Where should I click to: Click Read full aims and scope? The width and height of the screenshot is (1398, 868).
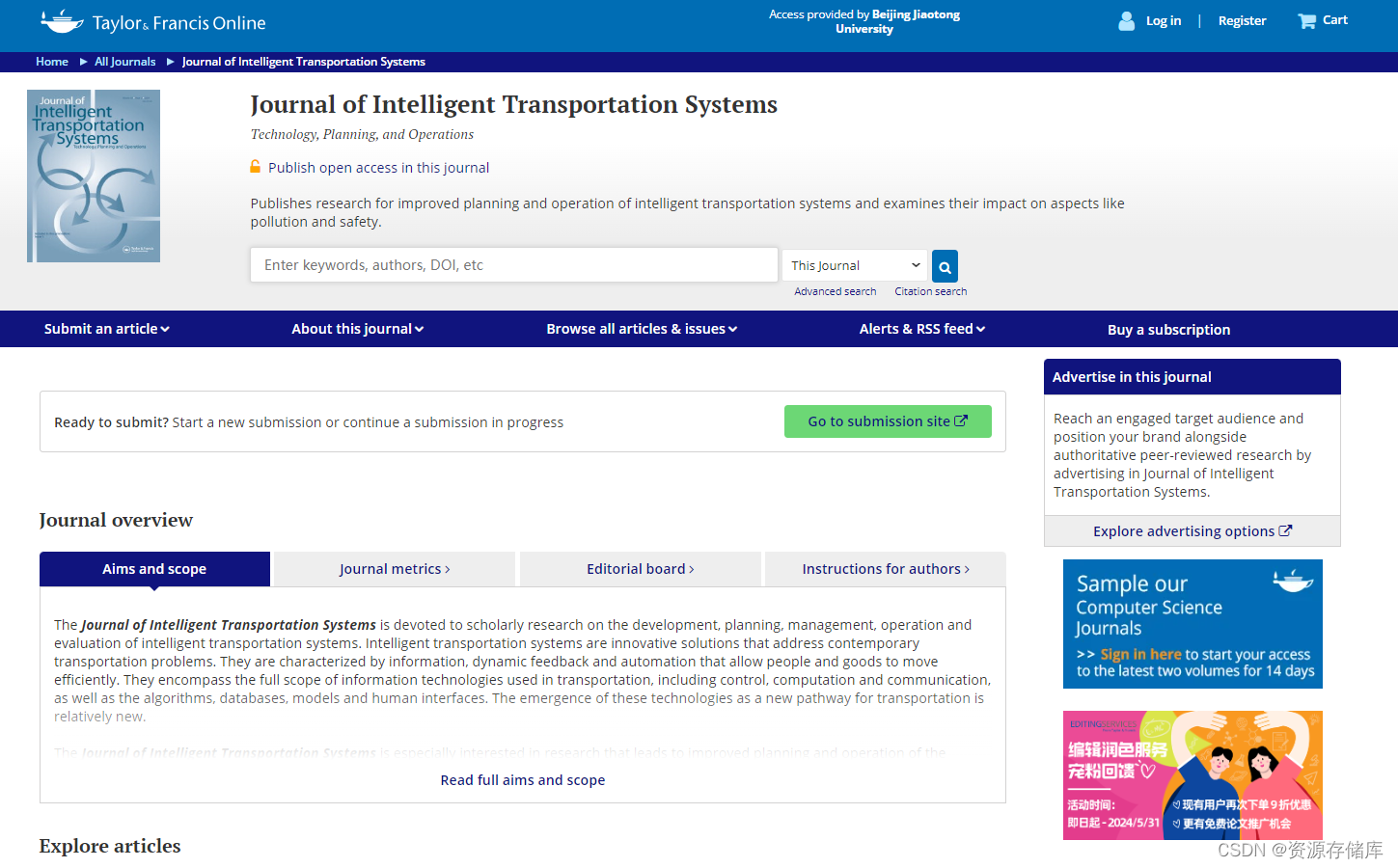[523, 780]
